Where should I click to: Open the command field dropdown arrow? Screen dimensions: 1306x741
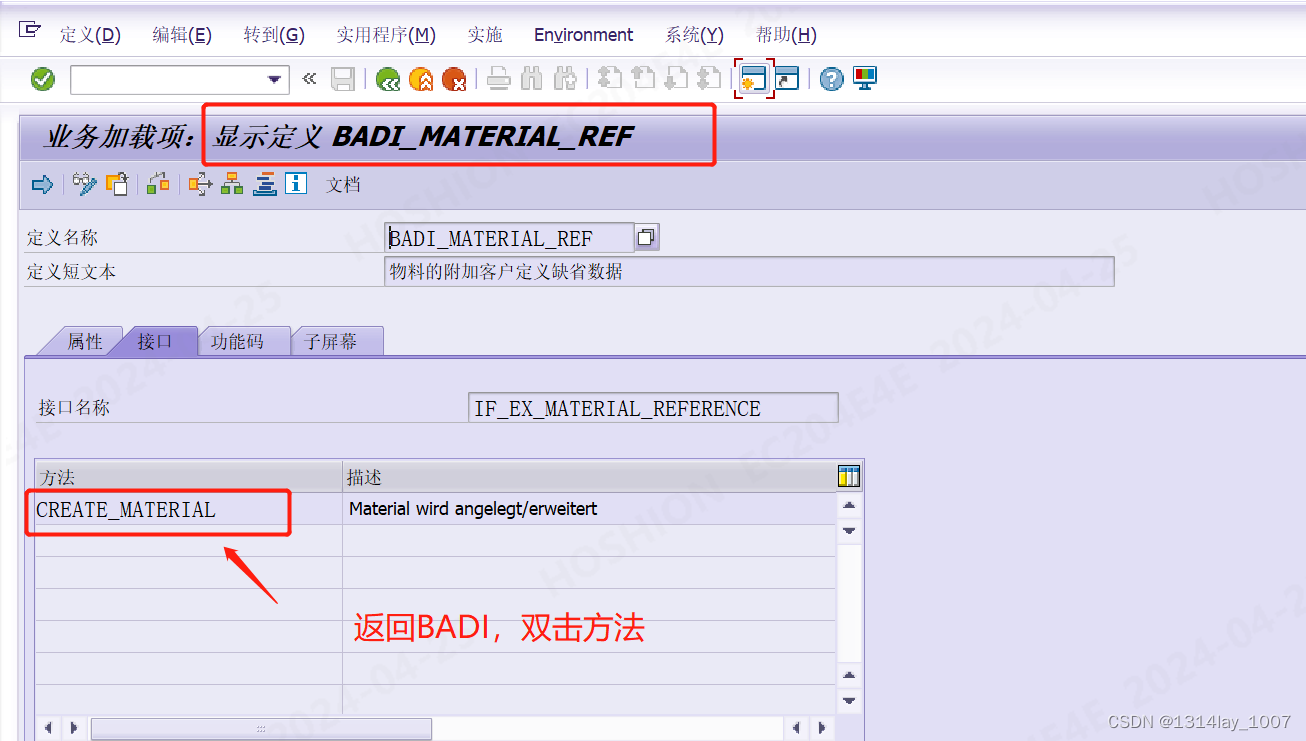275,80
